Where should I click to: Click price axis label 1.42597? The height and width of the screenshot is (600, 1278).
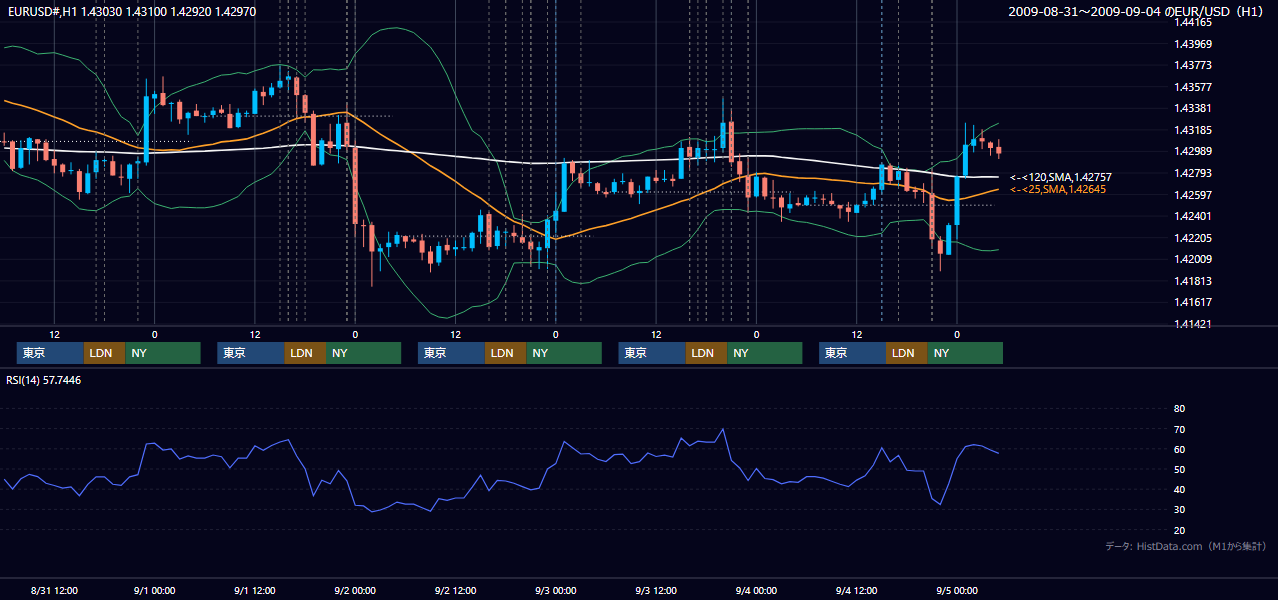pos(1192,195)
